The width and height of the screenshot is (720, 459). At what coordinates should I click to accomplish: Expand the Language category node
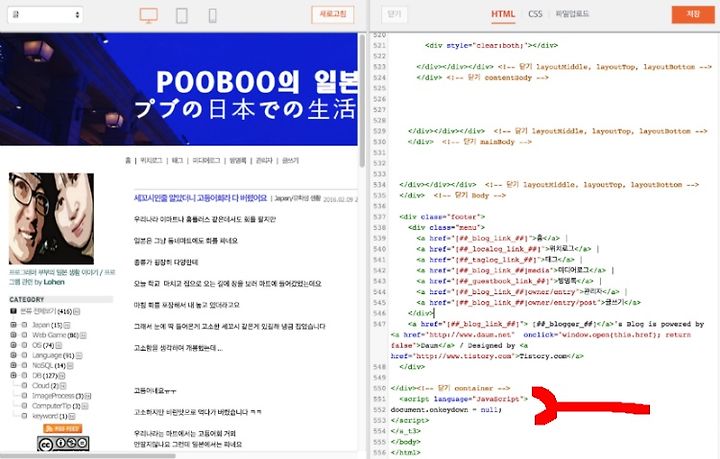pos(13,355)
